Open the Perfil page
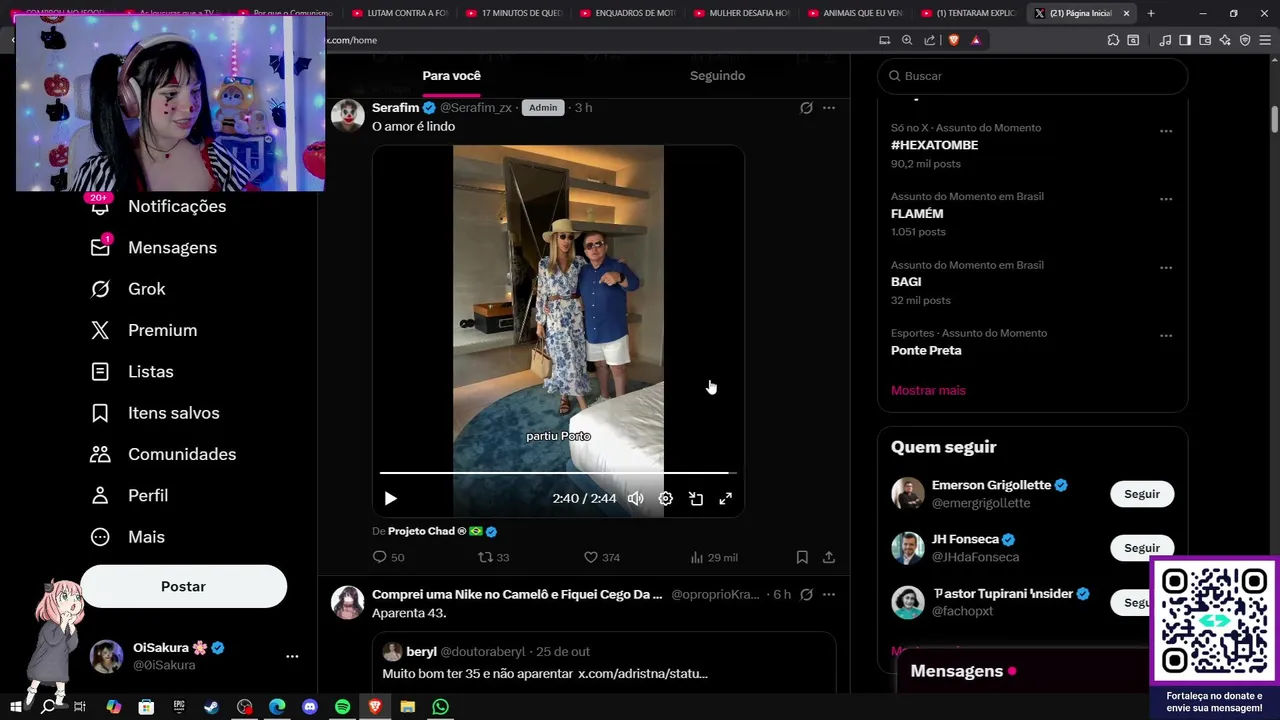The image size is (1280, 720). point(128,495)
